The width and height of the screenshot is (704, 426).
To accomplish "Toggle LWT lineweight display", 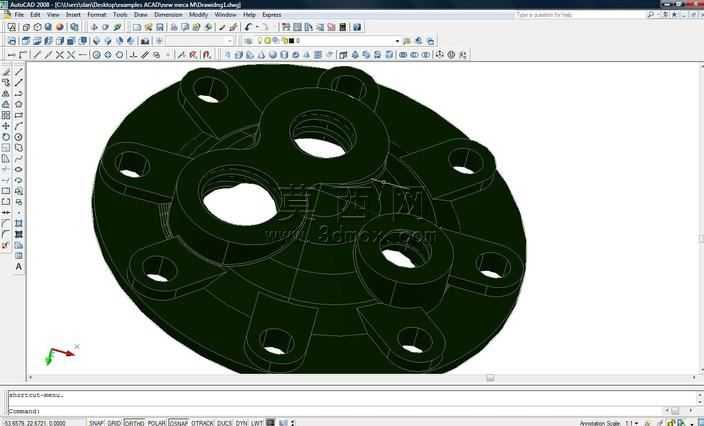I will (257, 423).
